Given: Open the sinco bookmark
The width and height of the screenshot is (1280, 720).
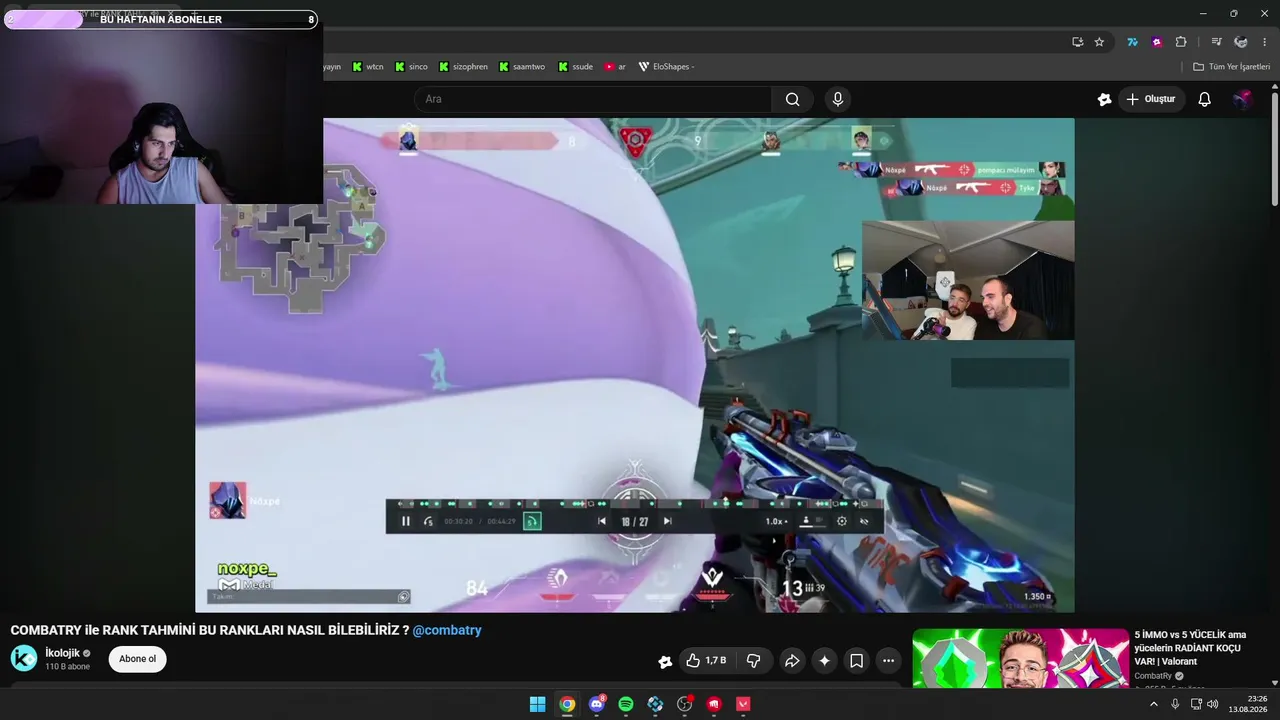Looking at the screenshot, I should click(x=411, y=67).
